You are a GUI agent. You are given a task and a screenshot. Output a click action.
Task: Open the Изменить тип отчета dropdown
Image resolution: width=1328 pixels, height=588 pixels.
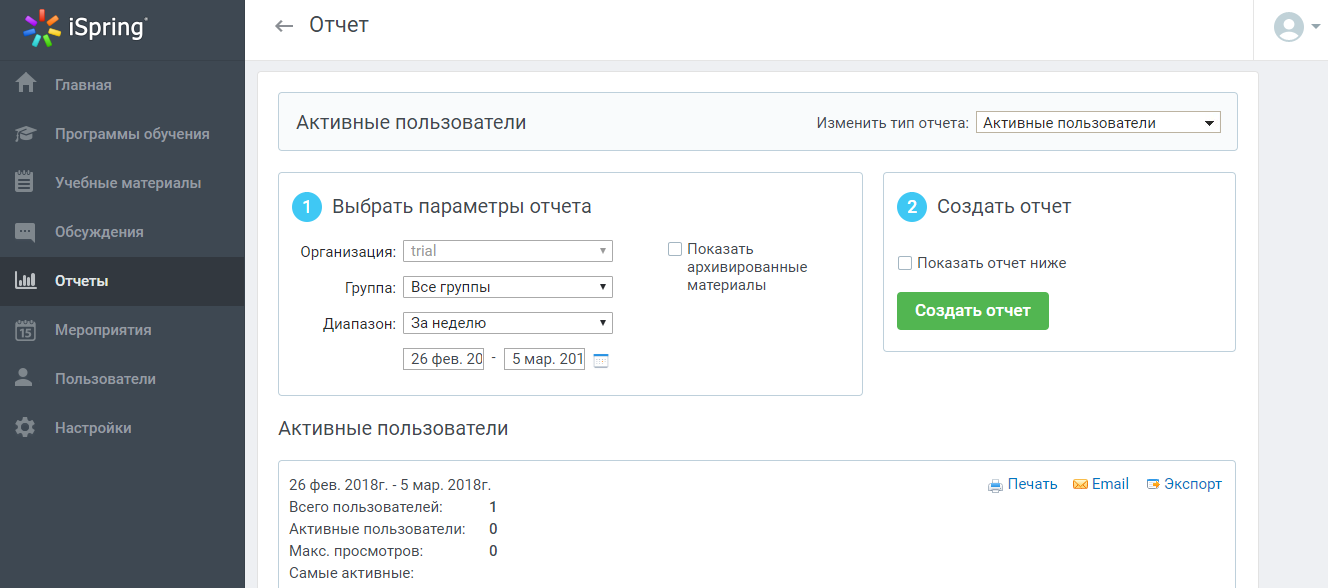click(1097, 121)
